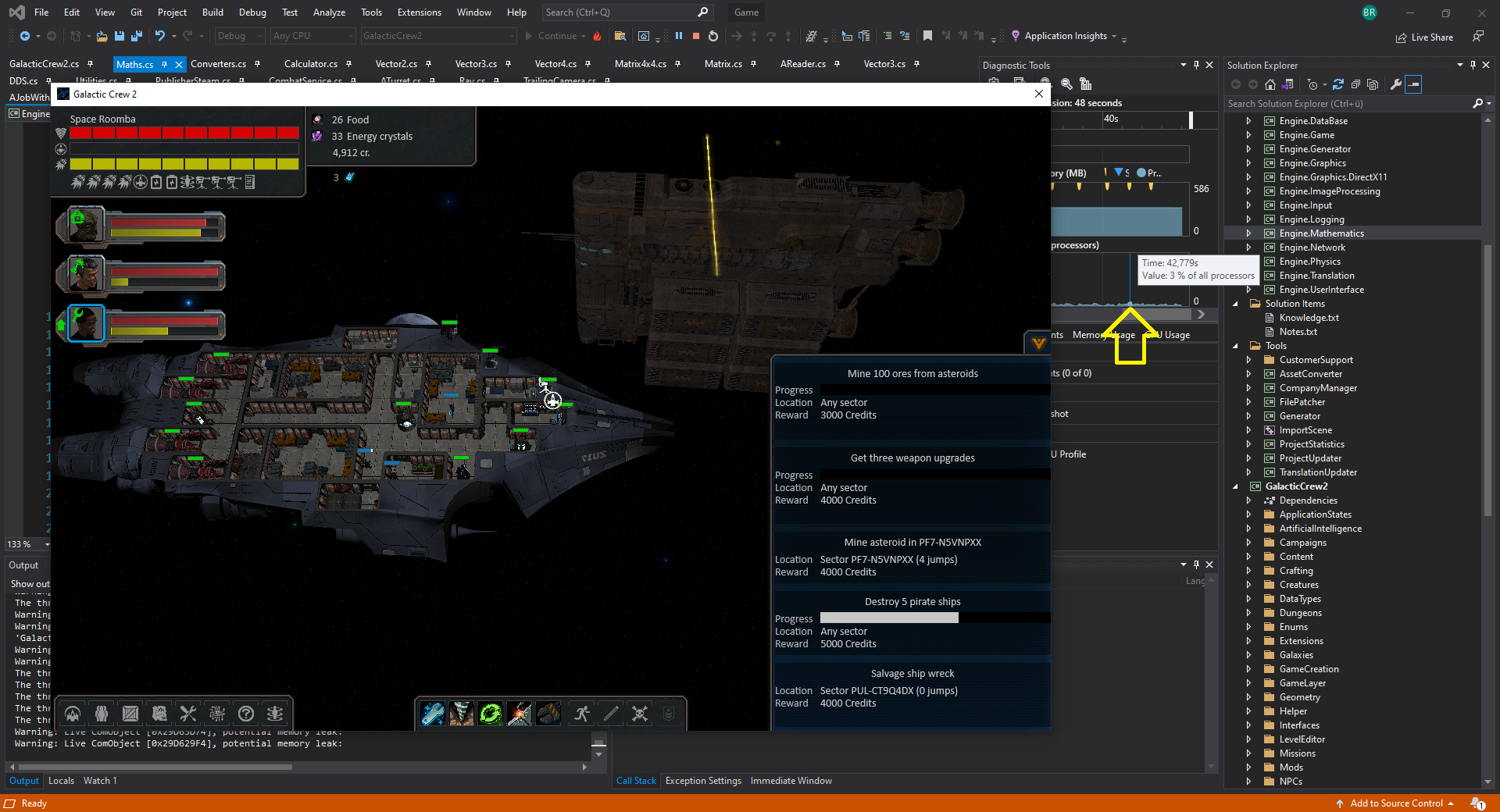The image size is (1500, 812).
Task: Collapse all in Solution Explorer
Action: pos(1355,84)
